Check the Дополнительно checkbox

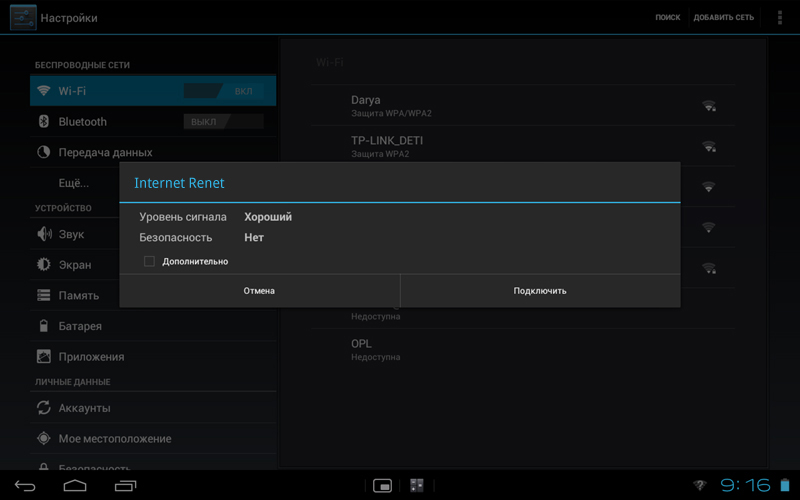(149, 261)
